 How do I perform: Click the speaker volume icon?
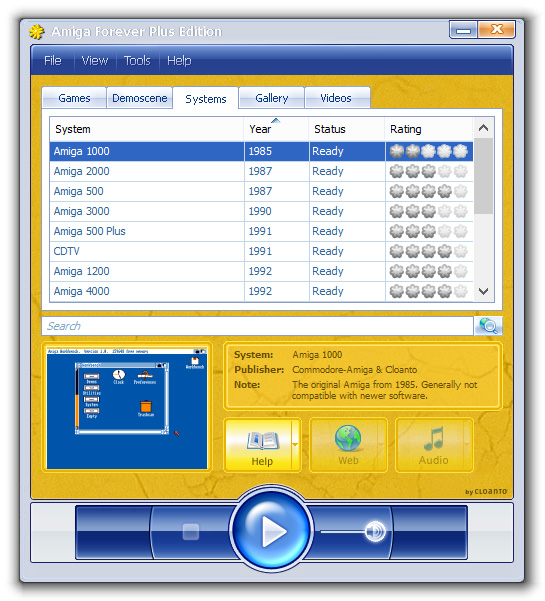[x=375, y=531]
